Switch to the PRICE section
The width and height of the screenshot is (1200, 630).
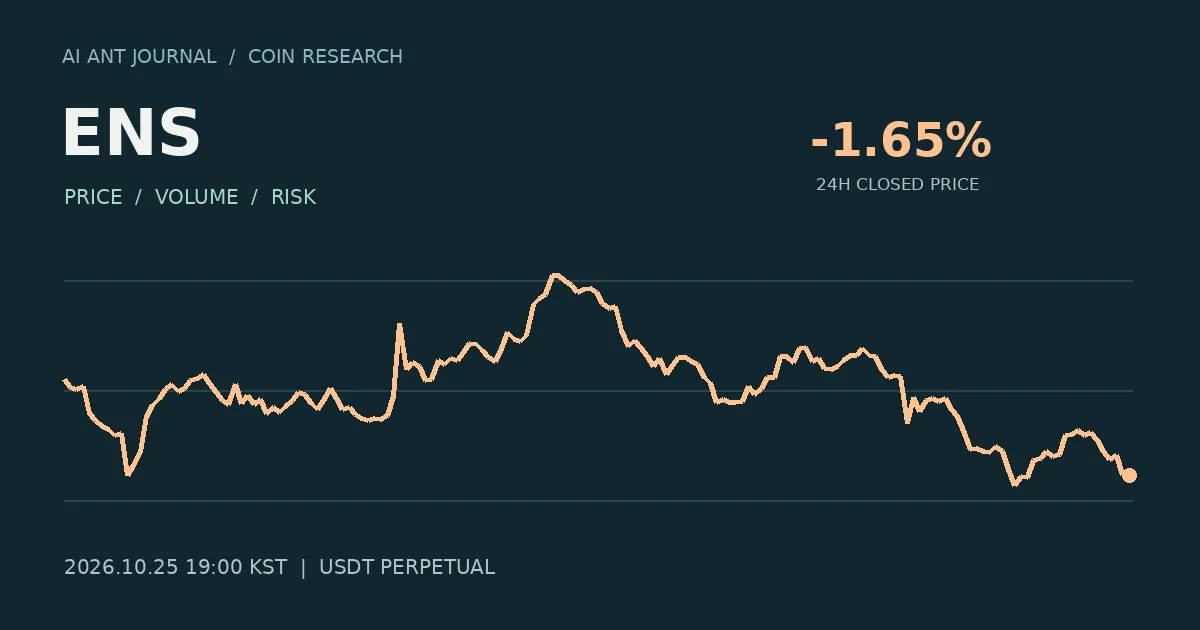(93, 197)
